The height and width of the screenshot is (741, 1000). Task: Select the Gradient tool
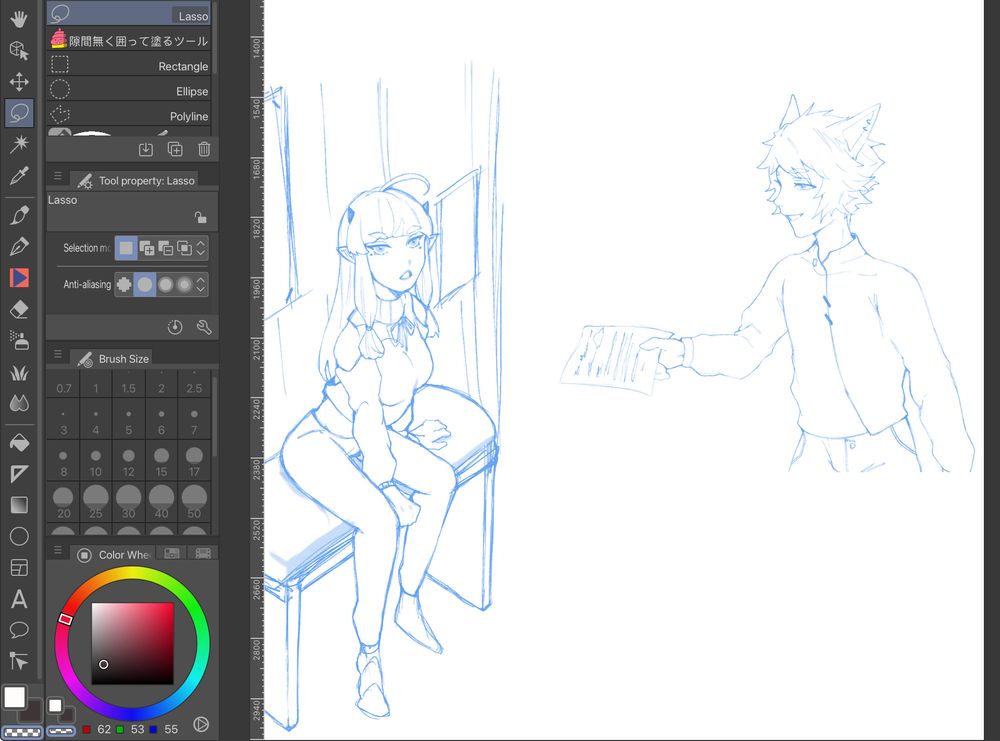tap(19, 505)
